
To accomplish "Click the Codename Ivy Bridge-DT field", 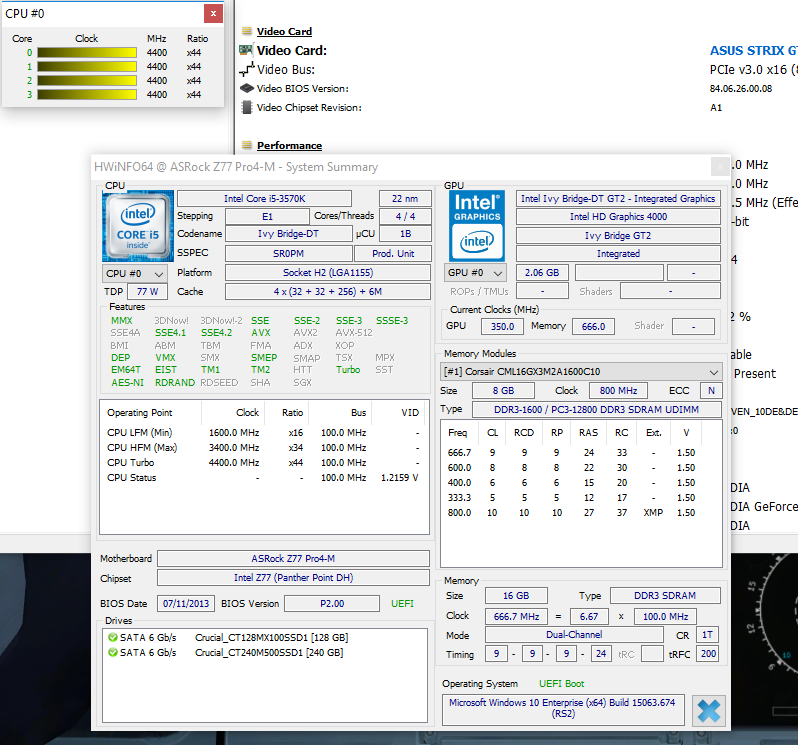I will pos(288,234).
